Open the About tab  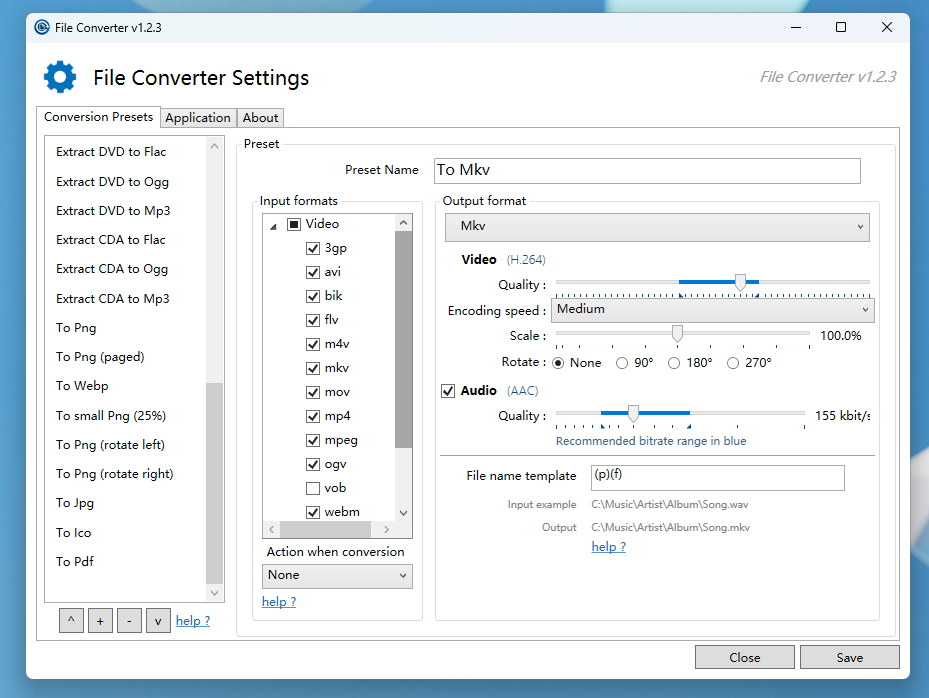pyautogui.click(x=260, y=117)
